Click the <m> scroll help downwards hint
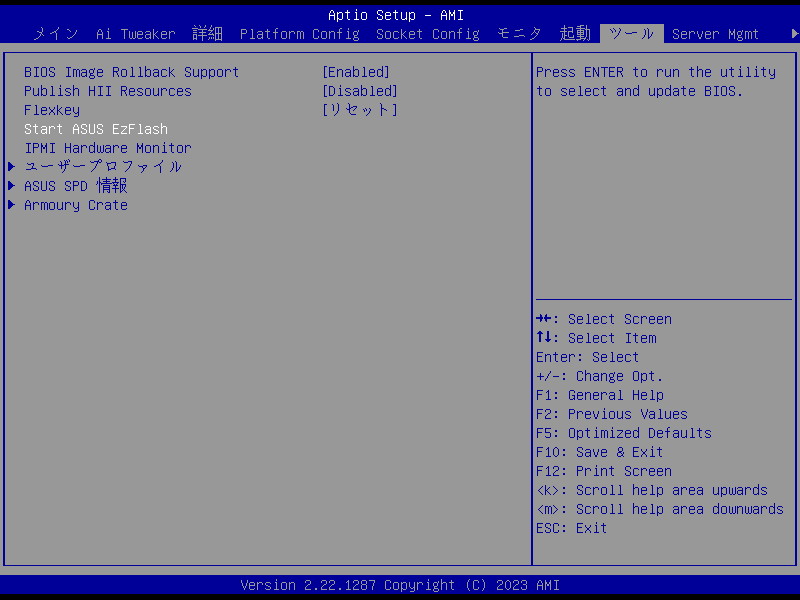This screenshot has width=800, height=600. [x=660, y=509]
